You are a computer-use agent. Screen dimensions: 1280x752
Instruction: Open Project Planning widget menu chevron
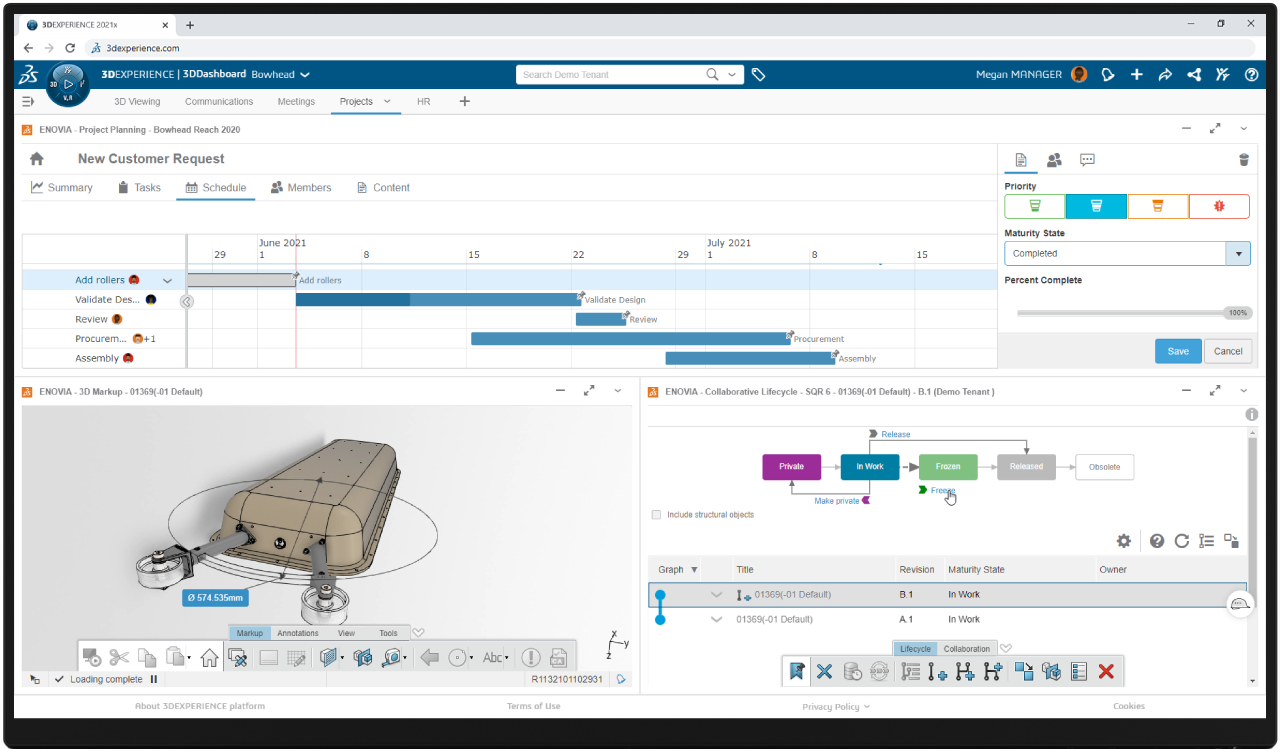click(x=1244, y=129)
